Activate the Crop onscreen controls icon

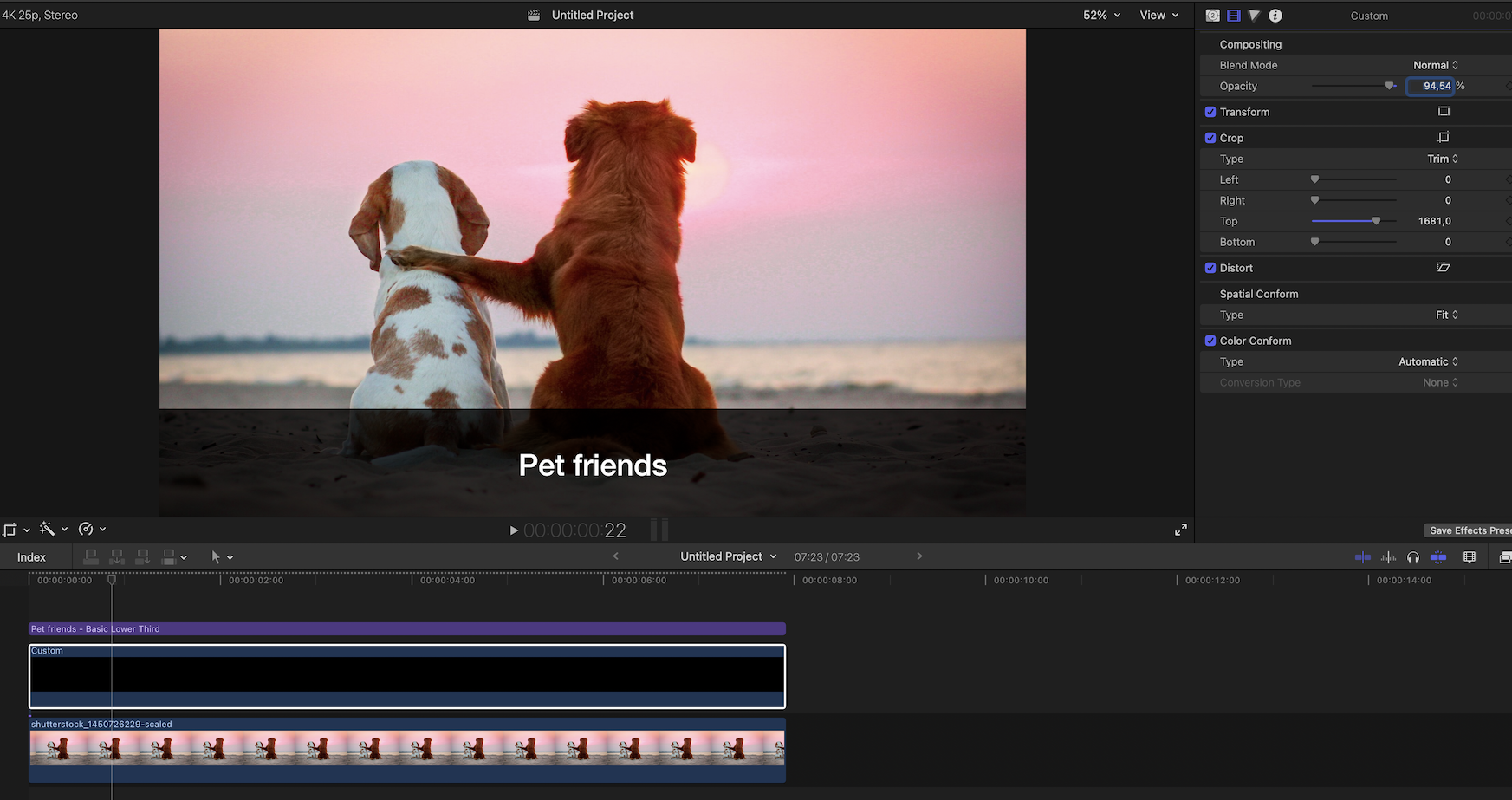tap(1444, 137)
